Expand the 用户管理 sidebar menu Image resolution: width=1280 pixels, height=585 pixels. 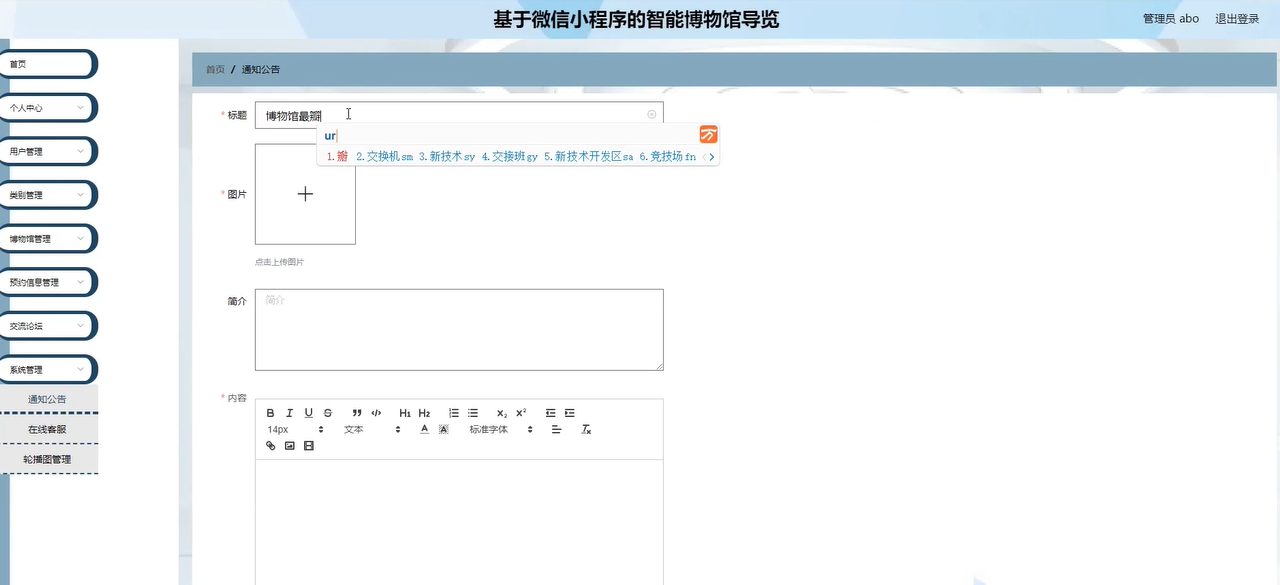point(48,151)
